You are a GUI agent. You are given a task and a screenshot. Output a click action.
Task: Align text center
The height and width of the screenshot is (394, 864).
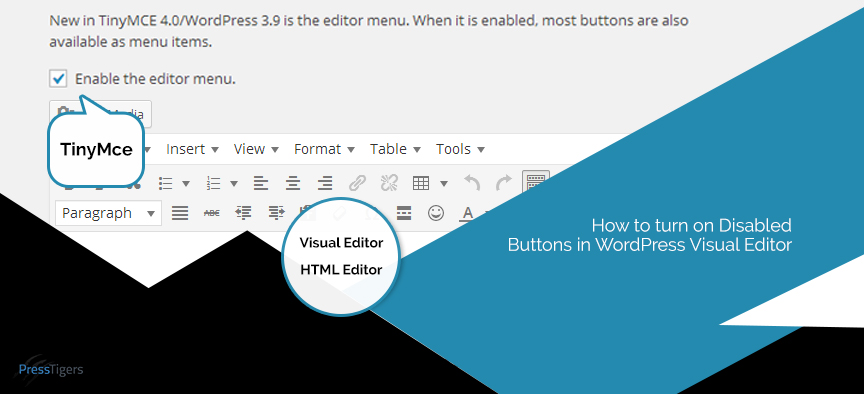point(293,183)
